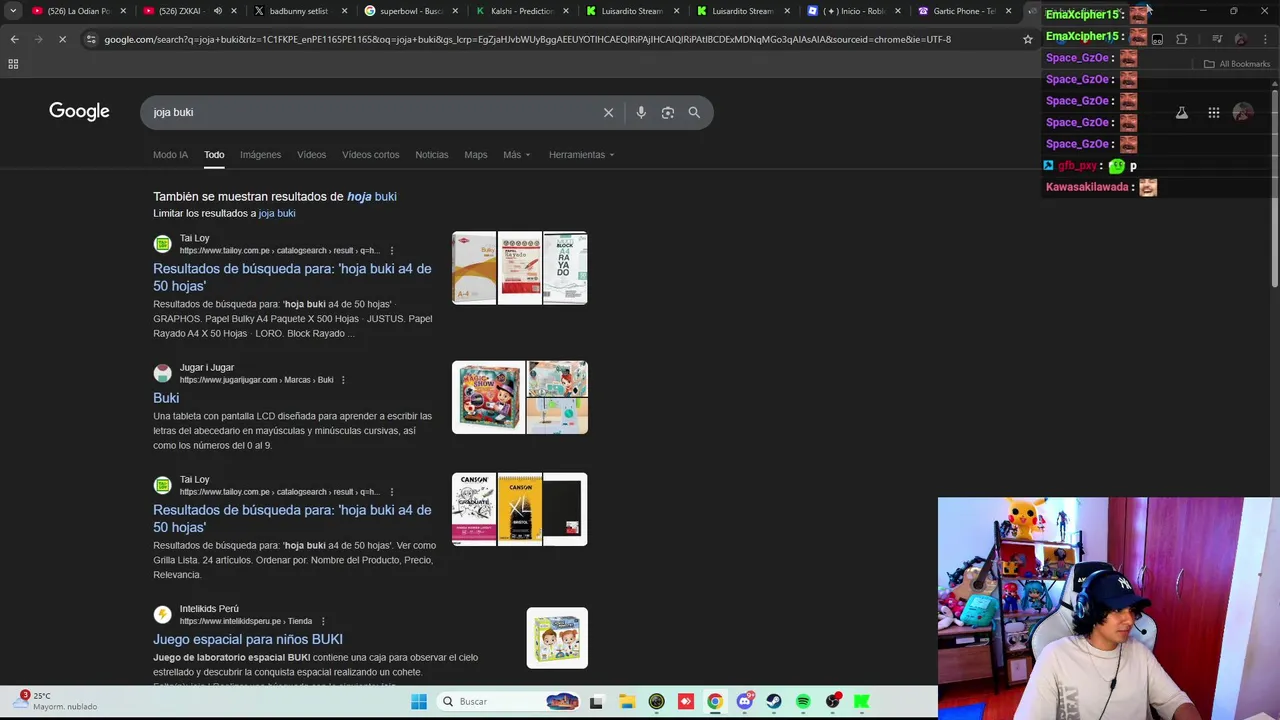Screen dimensions: 1280x720
Task: Open Discord from taskbar
Action: click(744, 702)
